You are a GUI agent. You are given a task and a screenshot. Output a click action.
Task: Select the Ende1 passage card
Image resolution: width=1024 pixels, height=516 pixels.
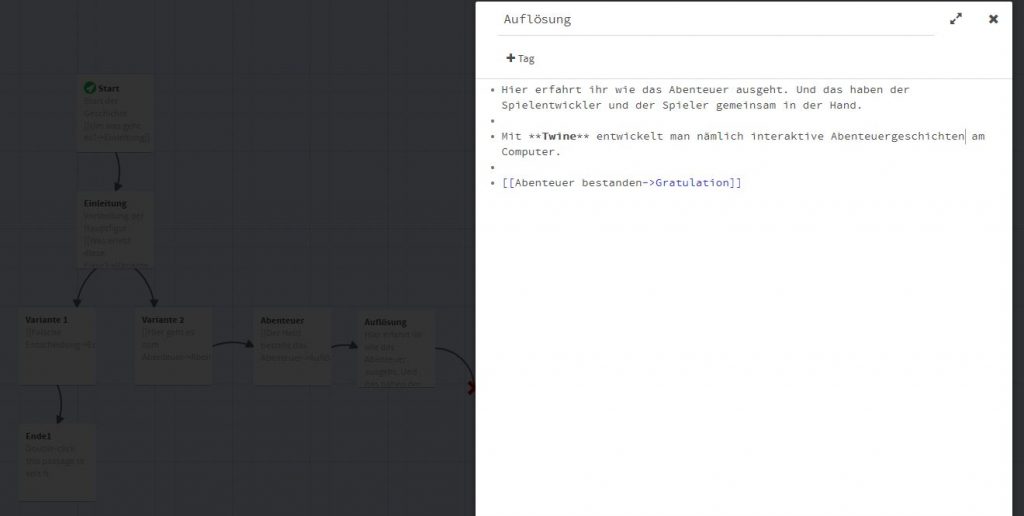57,462
